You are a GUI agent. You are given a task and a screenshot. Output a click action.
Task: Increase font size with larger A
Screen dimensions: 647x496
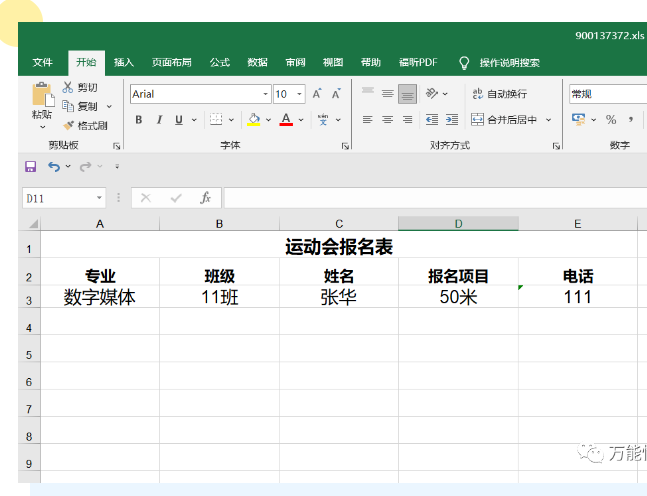(x=317, y=94)
